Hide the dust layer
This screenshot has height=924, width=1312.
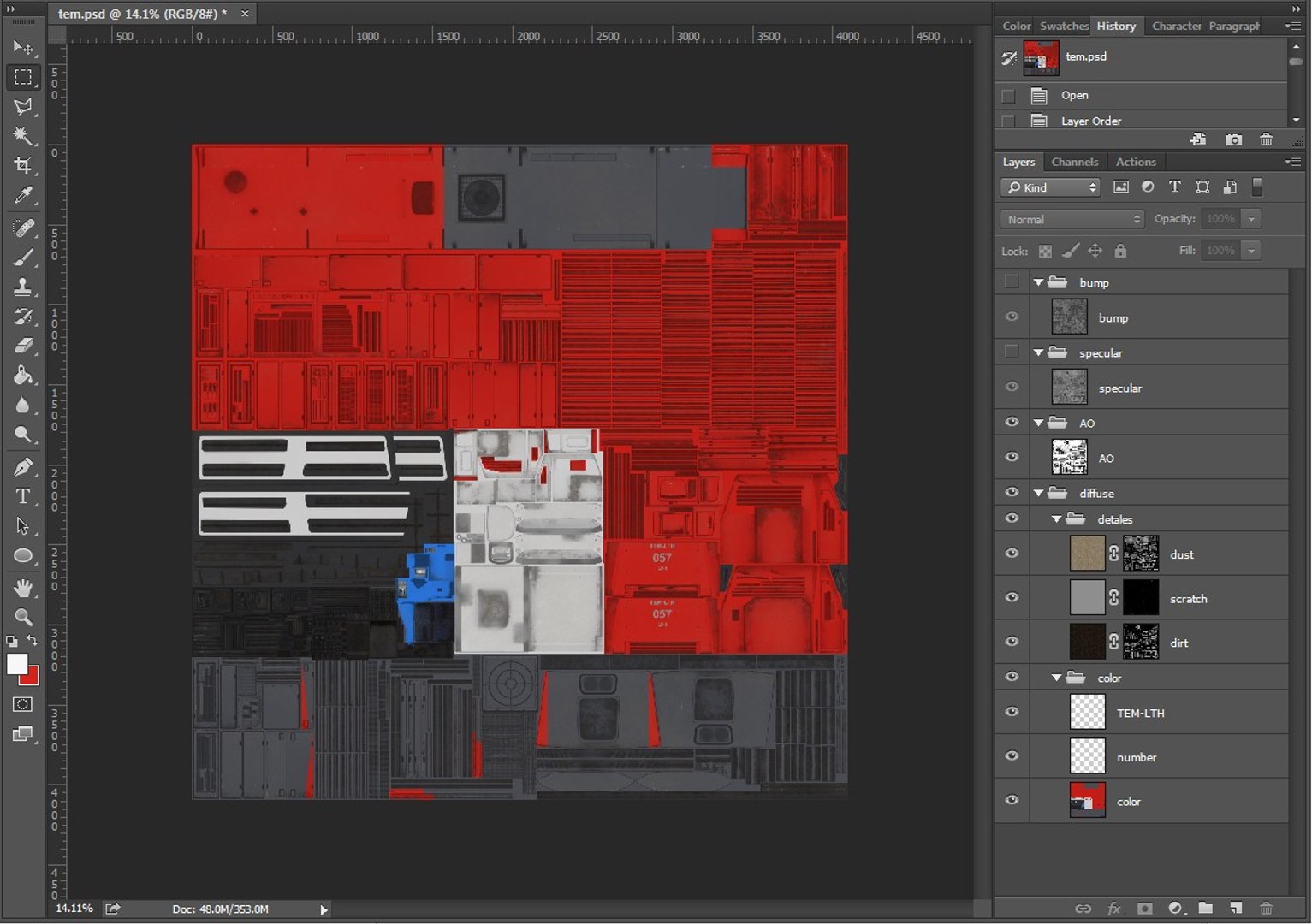point(1012,554)
